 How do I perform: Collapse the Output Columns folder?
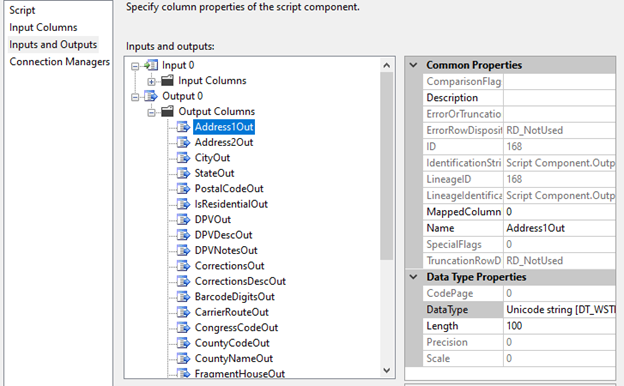tap(152, 113)
